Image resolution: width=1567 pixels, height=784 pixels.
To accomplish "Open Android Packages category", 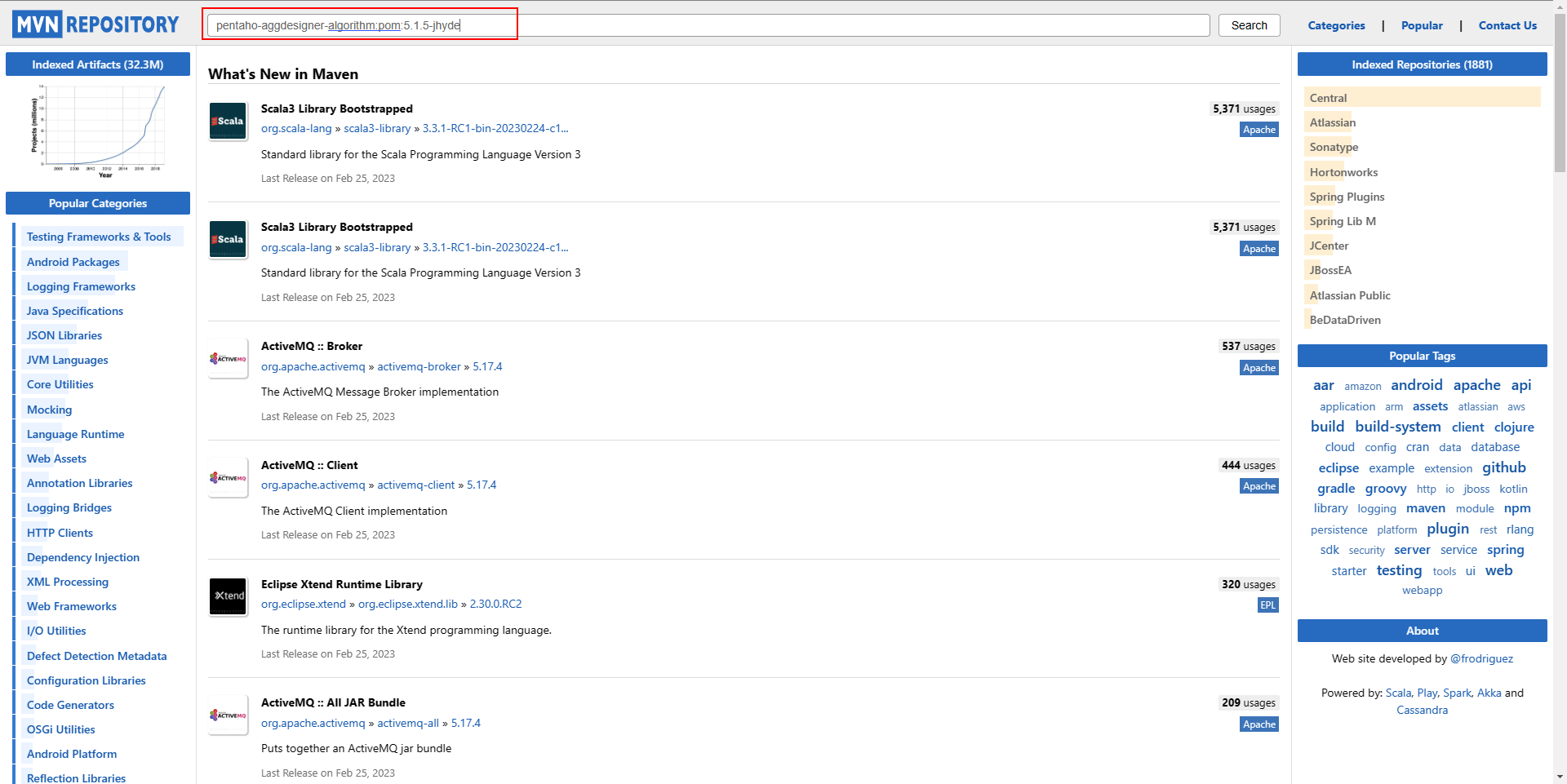I will pos(73,262).
